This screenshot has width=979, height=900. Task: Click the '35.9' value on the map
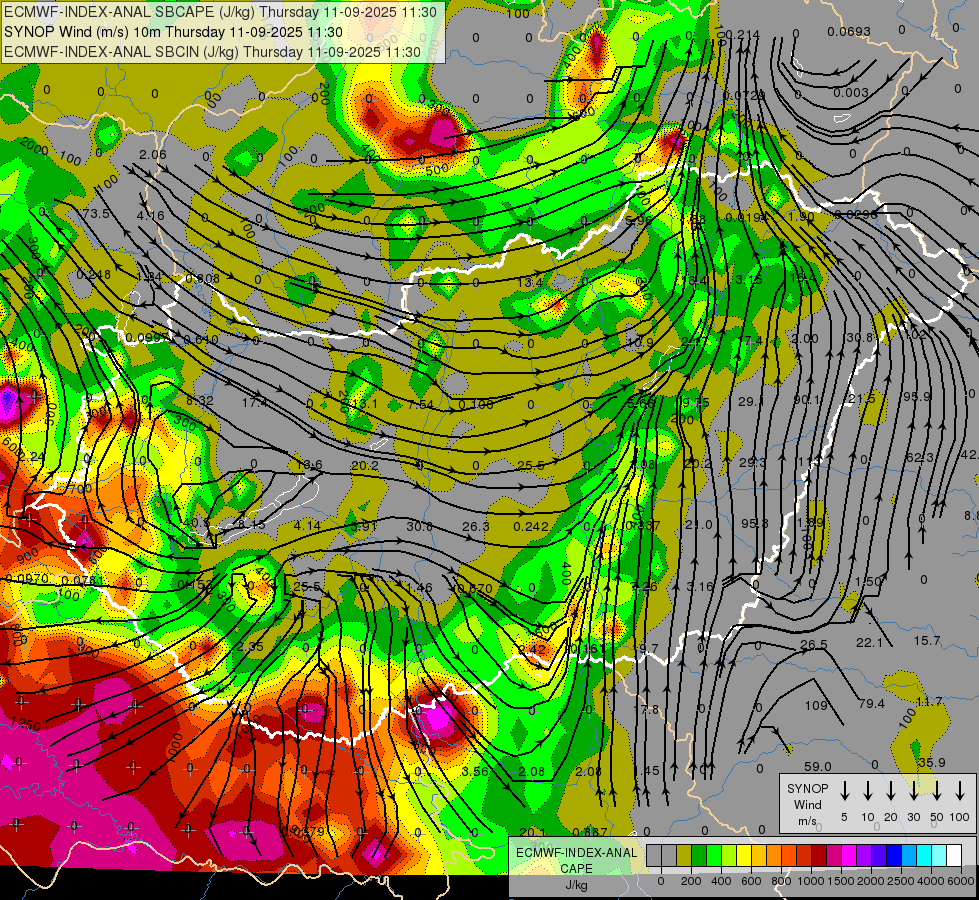[x=932, y=763]
